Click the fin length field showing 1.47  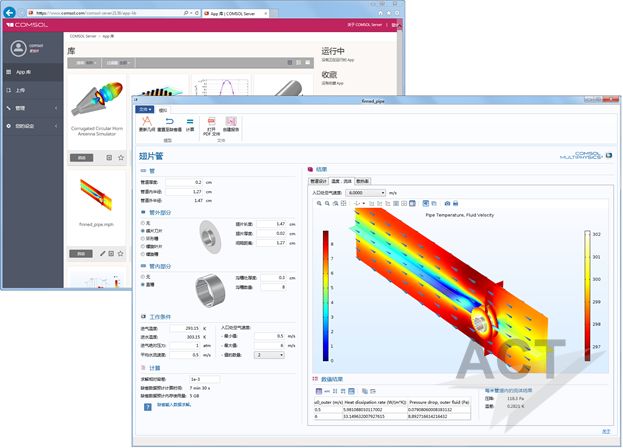(x=272, y=224)
